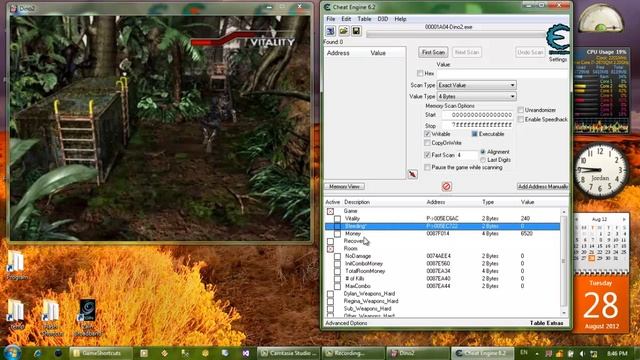Click the Add Address Manually button
Viewport: 640px width, 360px height.
pyautogui.click(x=543, y=187)
